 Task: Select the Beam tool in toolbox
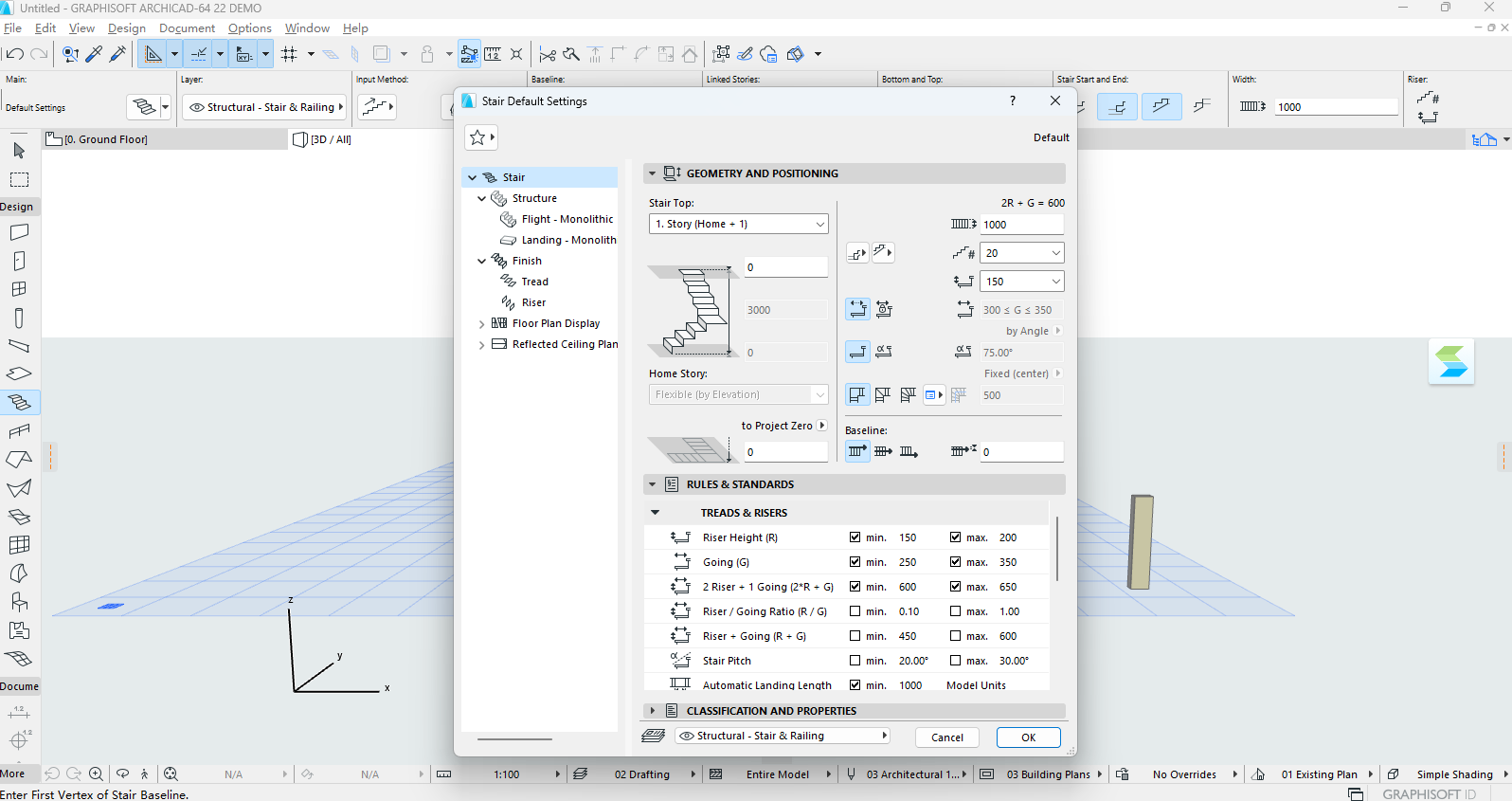19,346
